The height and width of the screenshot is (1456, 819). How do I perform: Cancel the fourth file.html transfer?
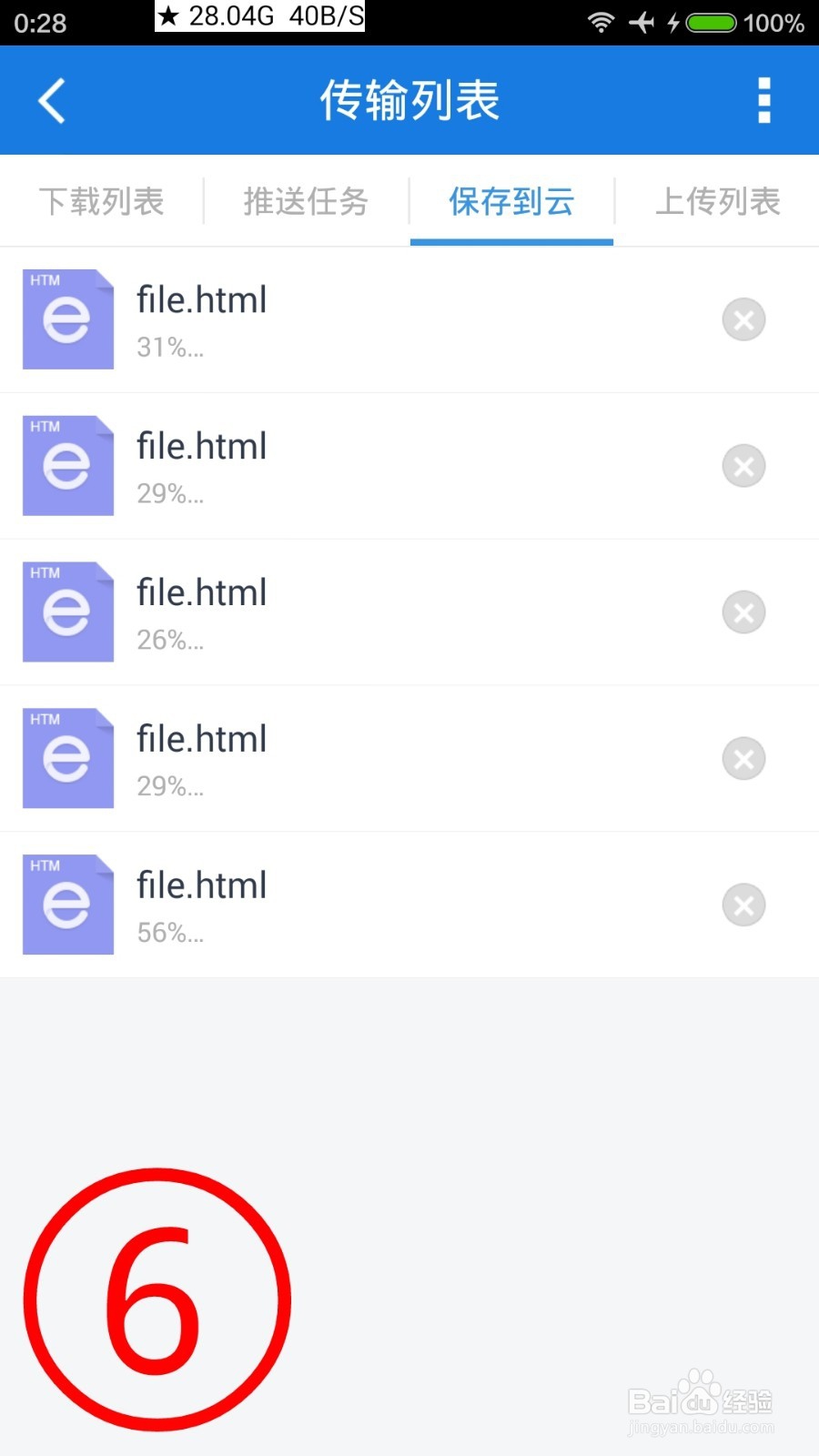click(743, 759)
